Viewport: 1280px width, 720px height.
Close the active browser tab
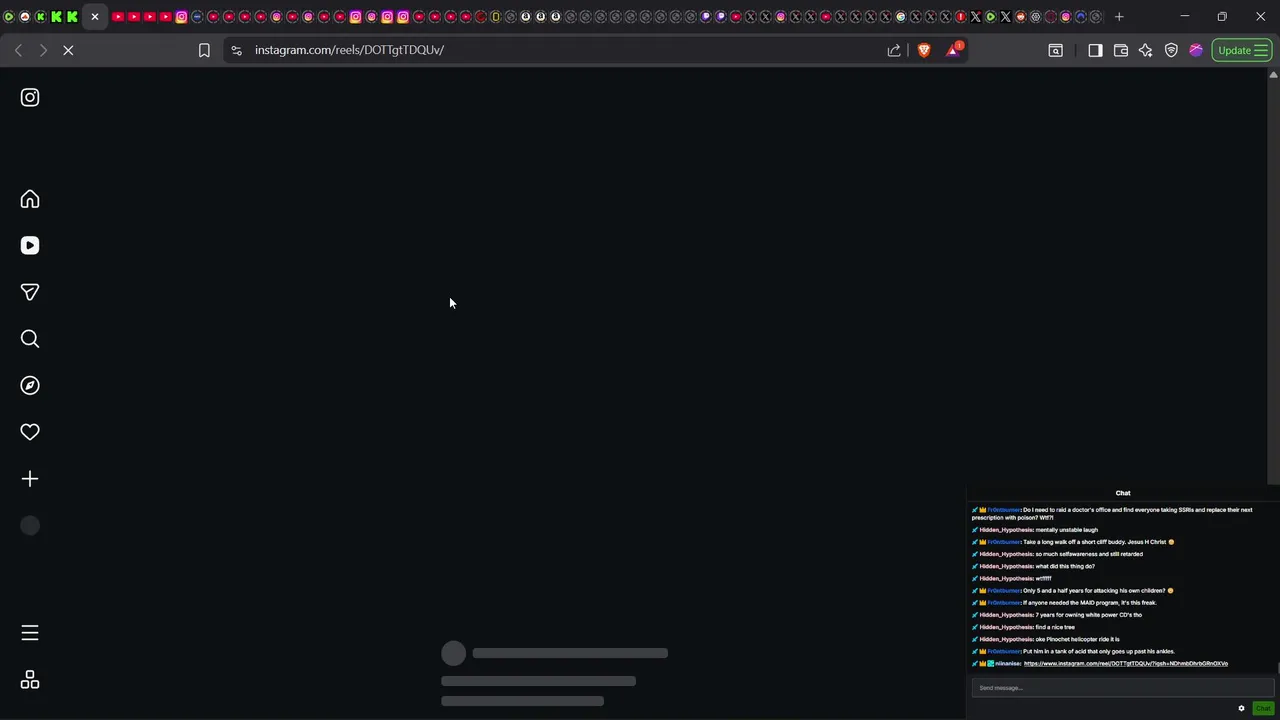[x=95, y=17]
